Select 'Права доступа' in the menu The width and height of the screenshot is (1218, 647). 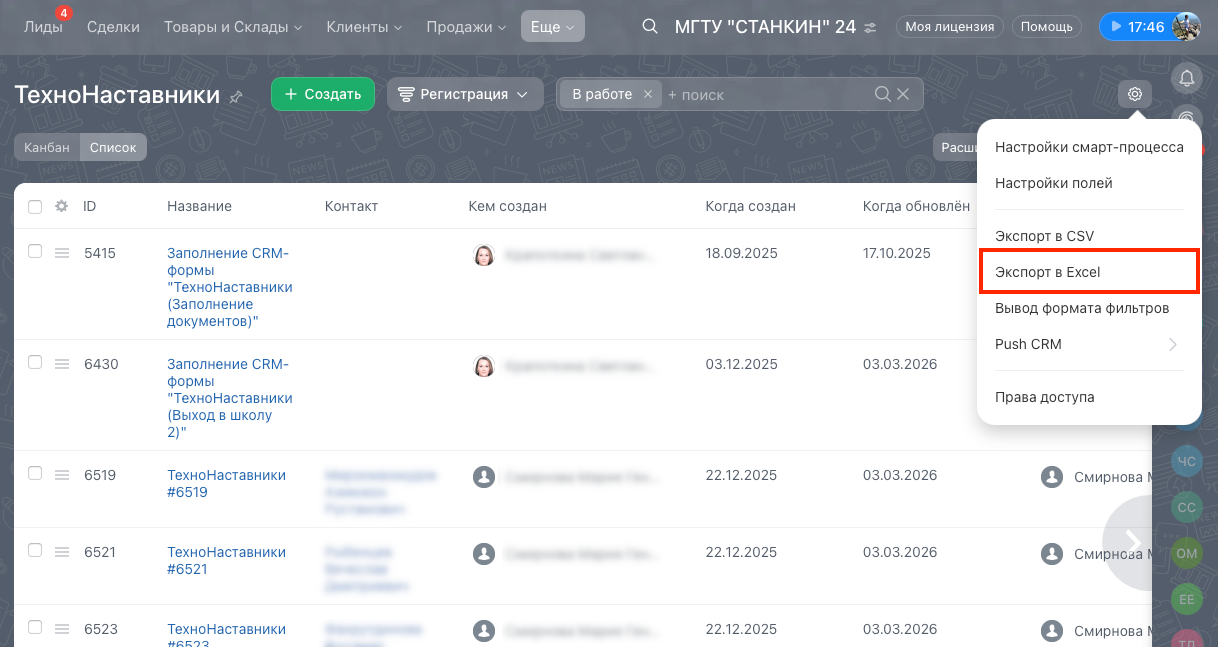(x=1089, y=397)
